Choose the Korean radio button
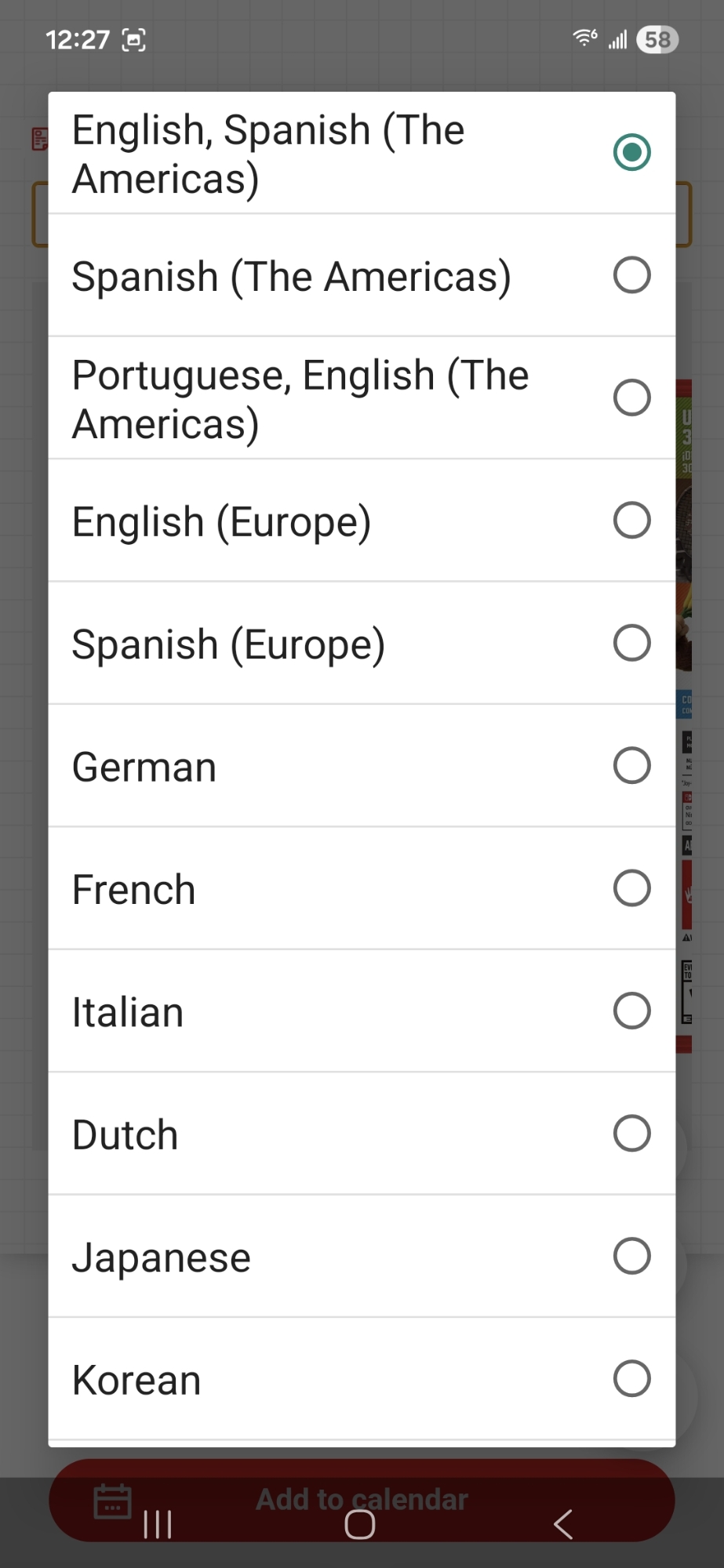724x1568 pixels. click(x=631, y=1379)
